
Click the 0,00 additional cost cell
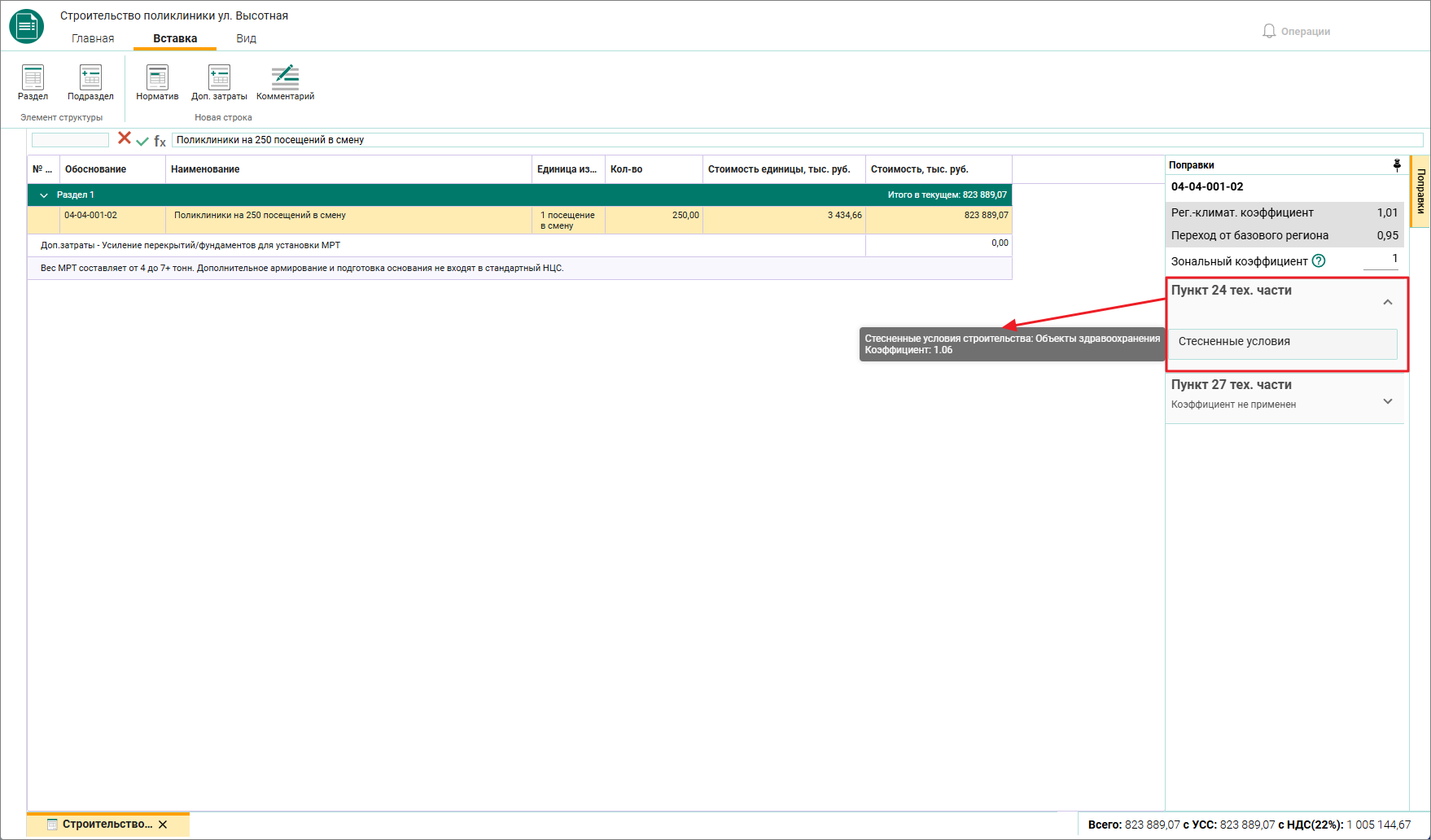[939, 246]
